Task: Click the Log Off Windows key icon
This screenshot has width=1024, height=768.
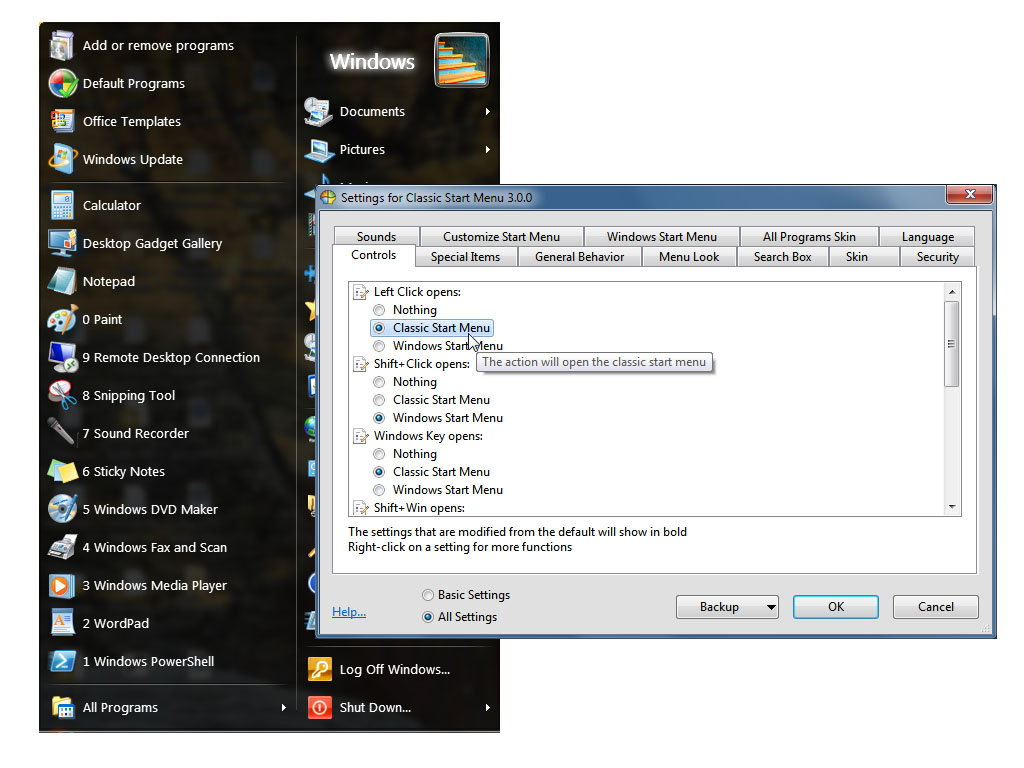Action: (x=319, y=670)
